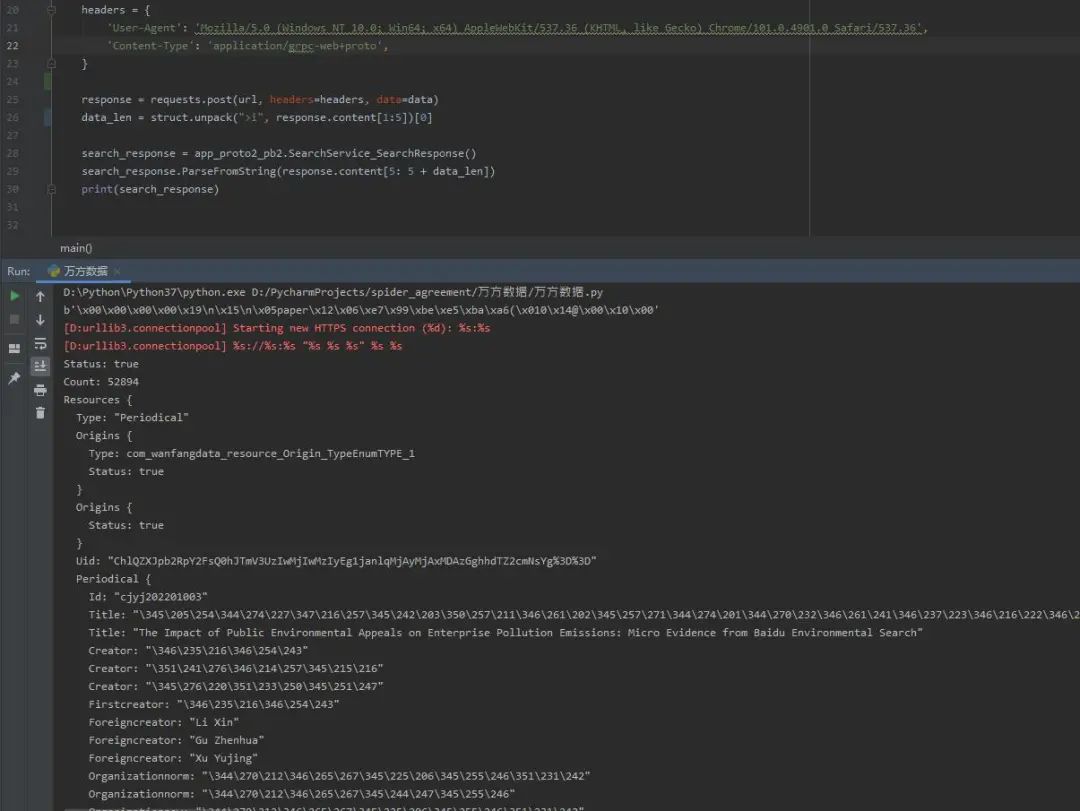The width and height of the screenshot is (1080, 811).
Task: Toggle soft-wrap in the console
Action: [41, 343]
